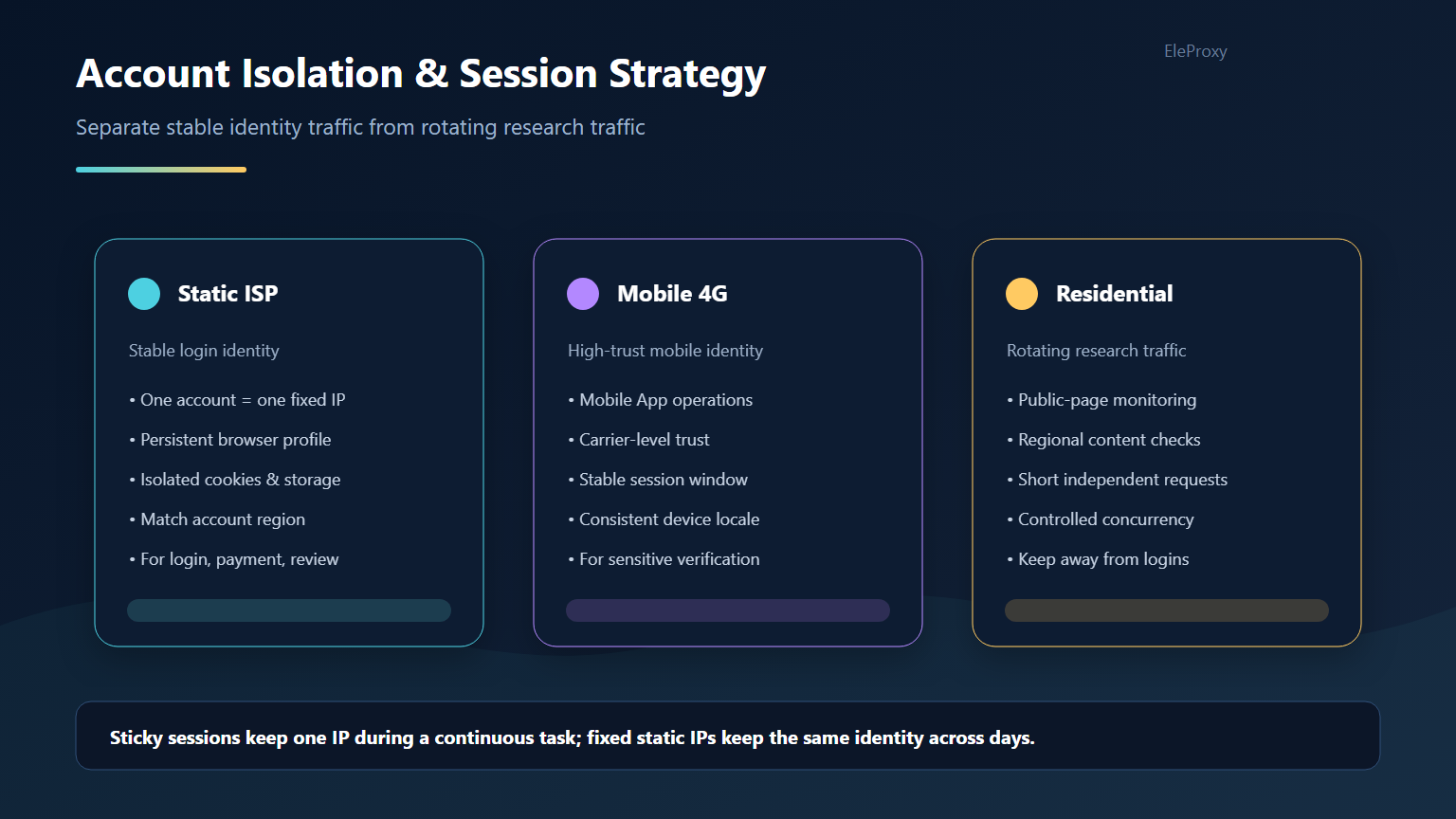Click the Separate stable identity traffic subtitle
1456x819 pixels.
point(360,127)
